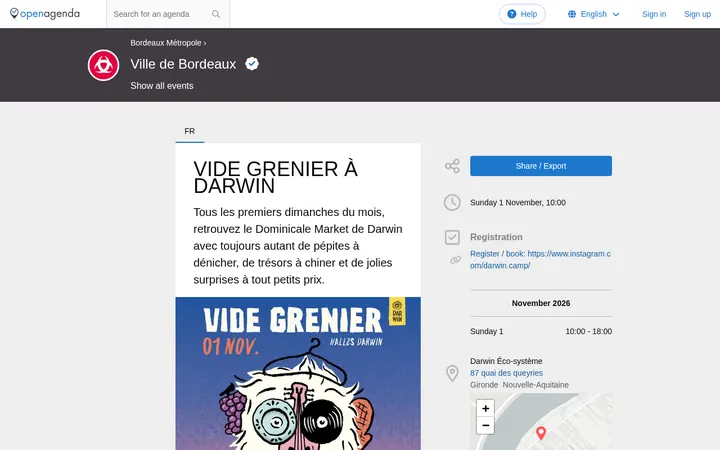Click the chain link icon near Register / book
The width and height of the screenshot is (720, 450).
pyautogui.click(x=455, y=260)
